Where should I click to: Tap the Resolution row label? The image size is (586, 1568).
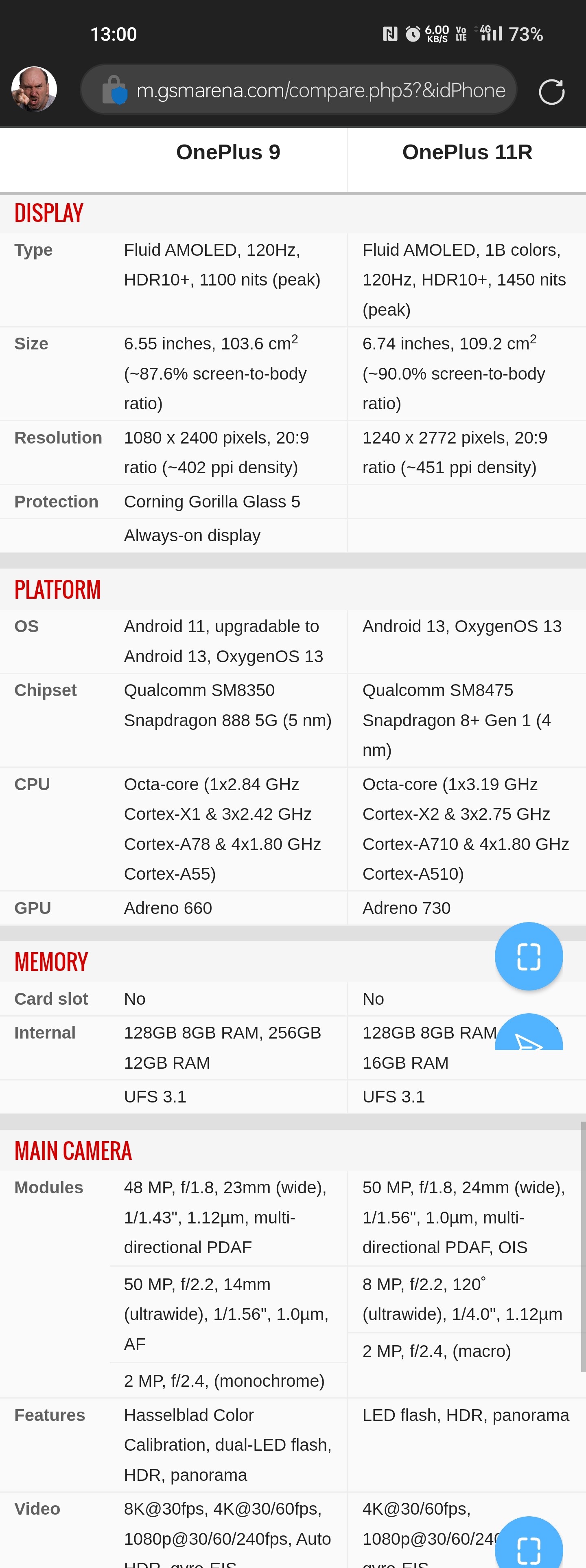[58, 438]
